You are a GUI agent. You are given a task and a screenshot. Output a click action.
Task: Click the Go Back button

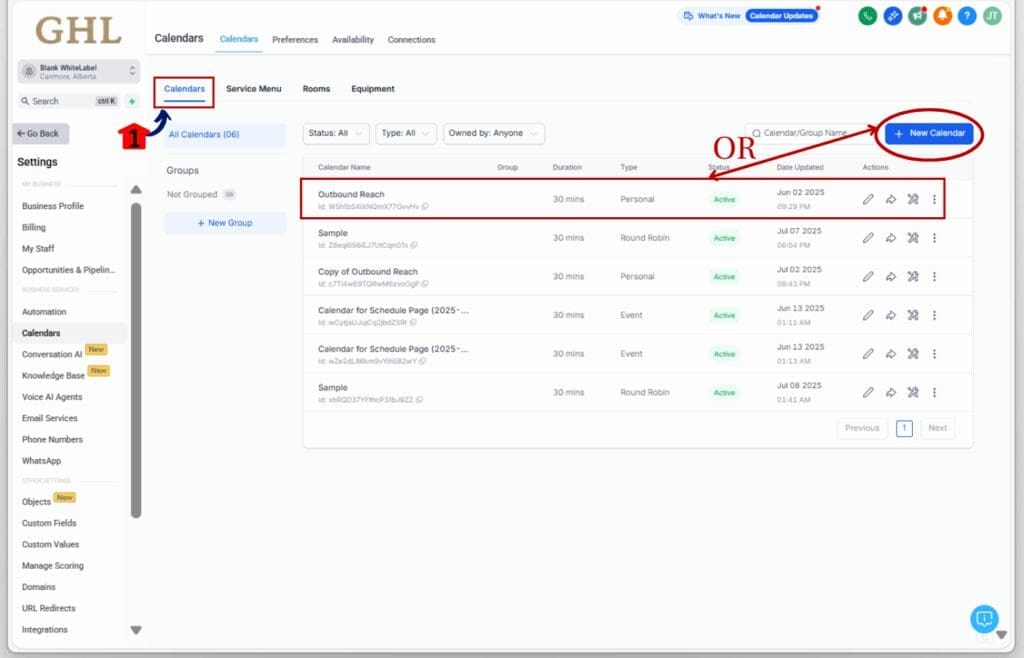click(40, 133)
